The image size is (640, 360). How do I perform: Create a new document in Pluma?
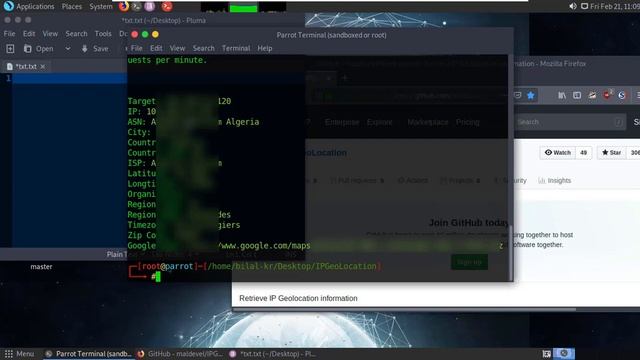pos(10,49)
